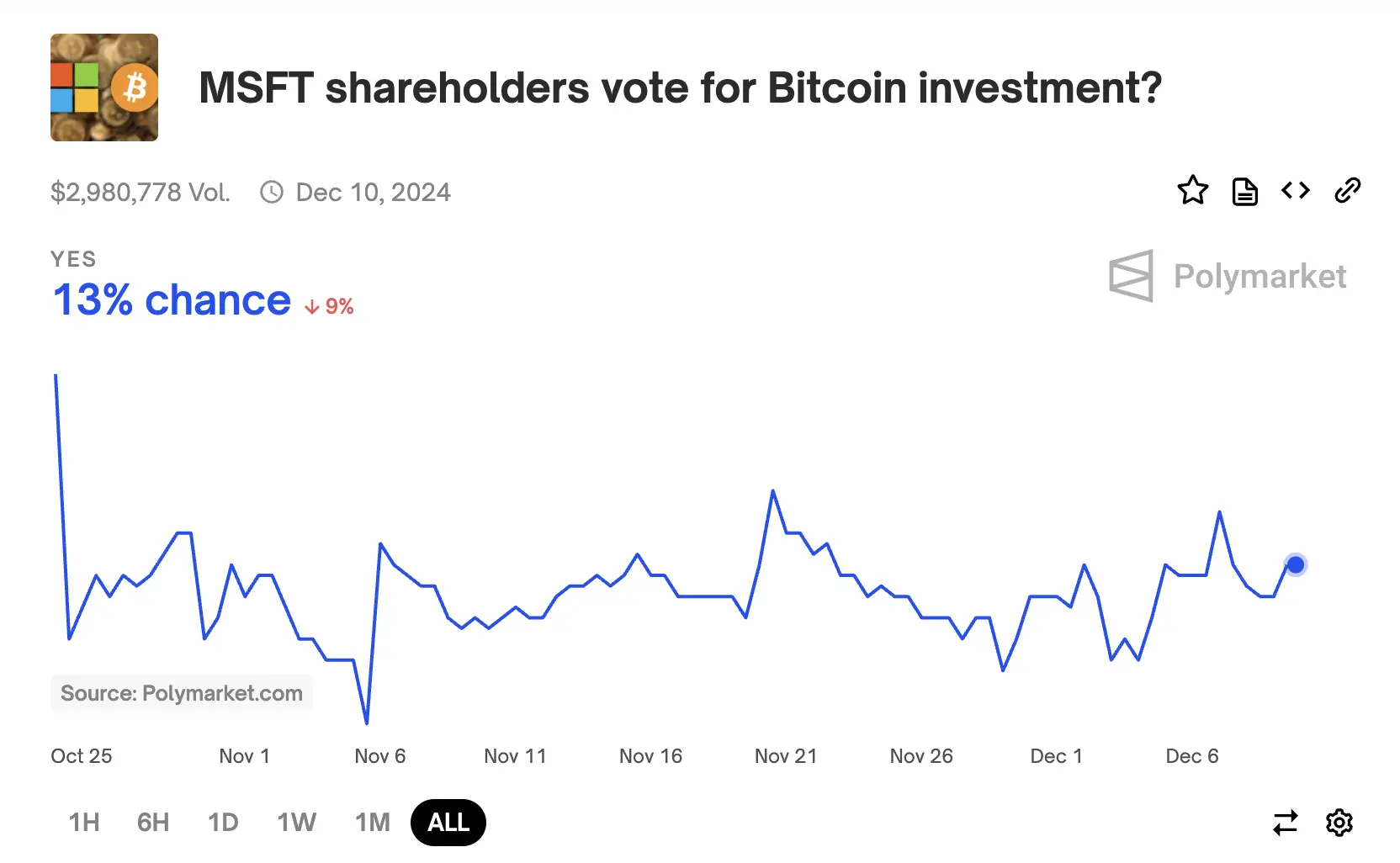Favorite this market with the star icon
The image size is (1400, 863).
tap(1192, 191)
